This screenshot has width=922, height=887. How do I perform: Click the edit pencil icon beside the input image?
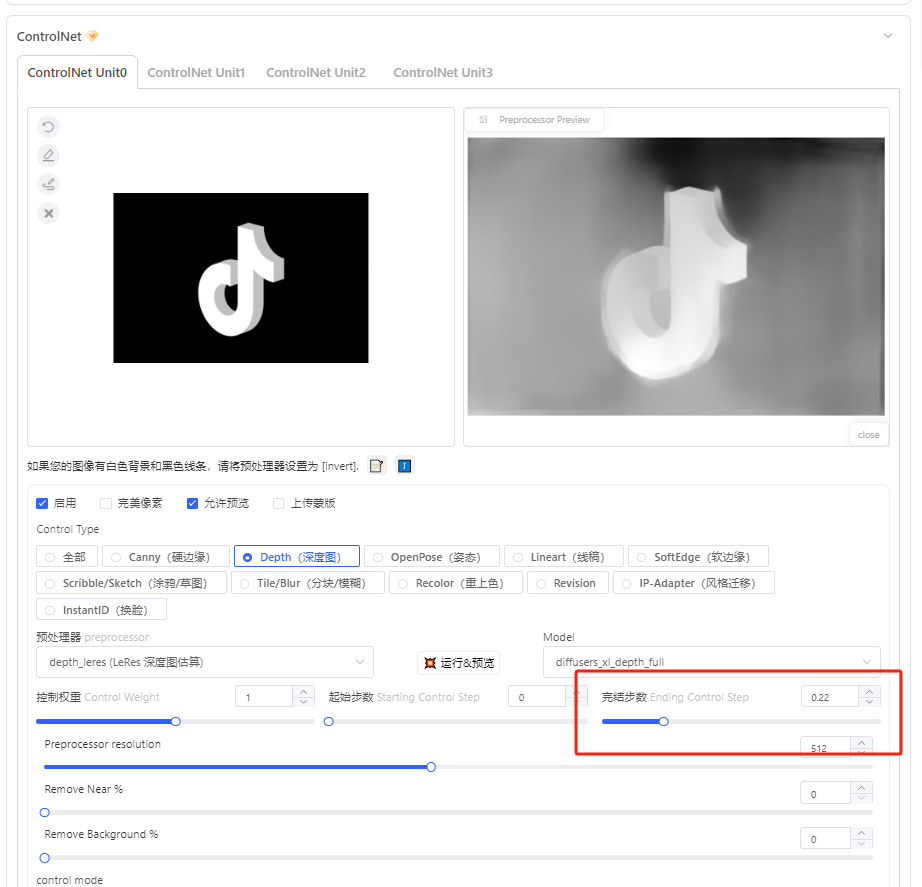[x=48, y=155]
